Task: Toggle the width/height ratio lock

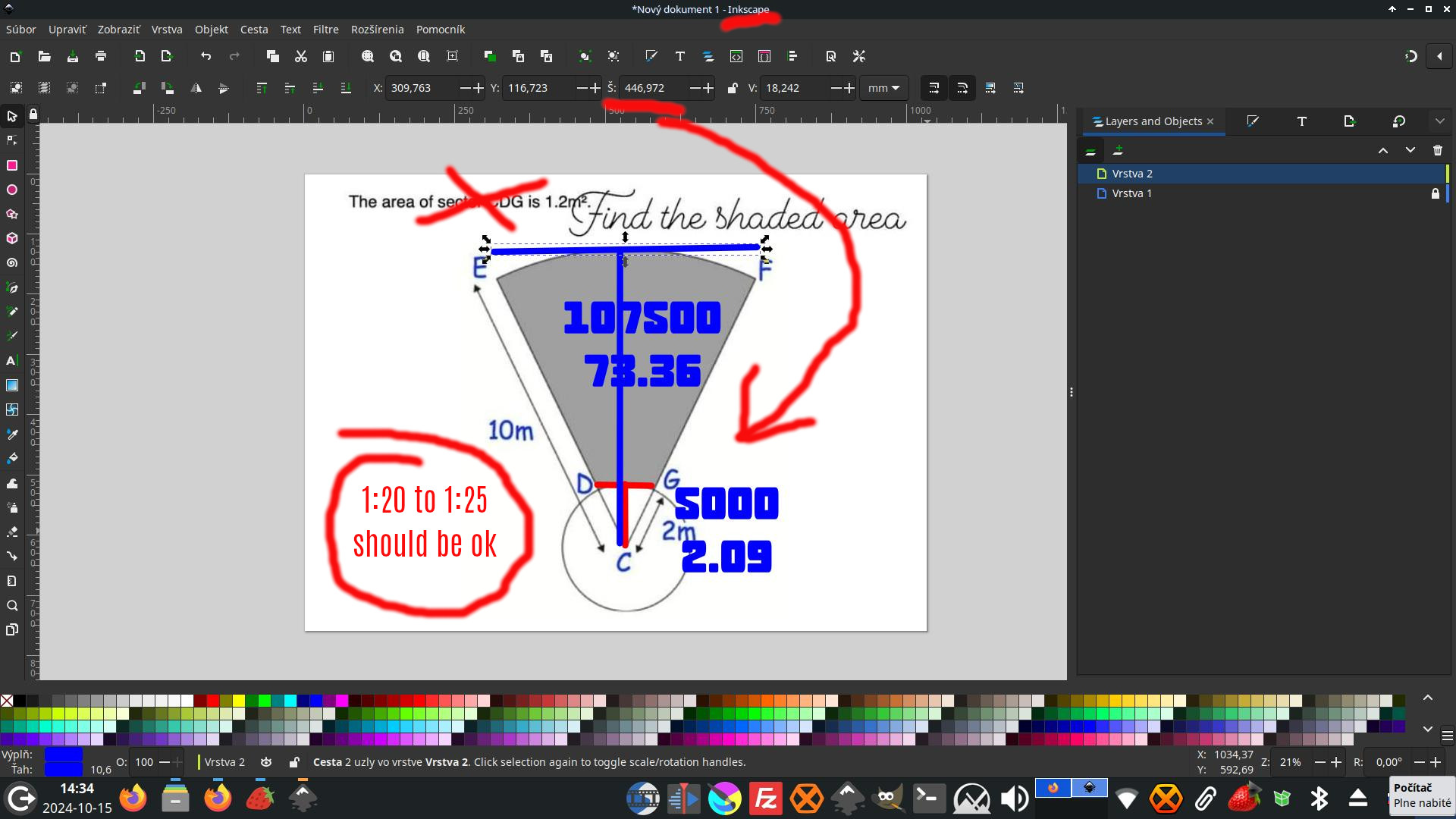Action: pyautogui.click(x=732, y=88)
